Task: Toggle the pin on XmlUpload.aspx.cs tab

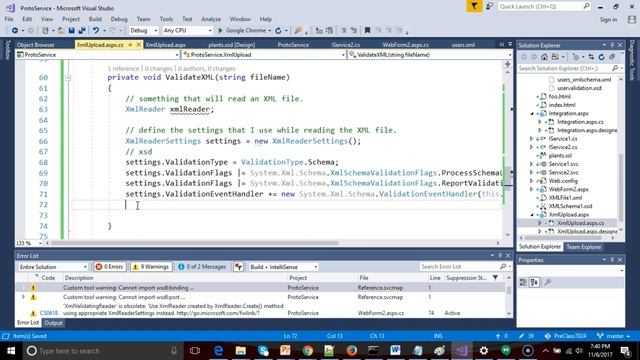Action: [x=130, y=45]
